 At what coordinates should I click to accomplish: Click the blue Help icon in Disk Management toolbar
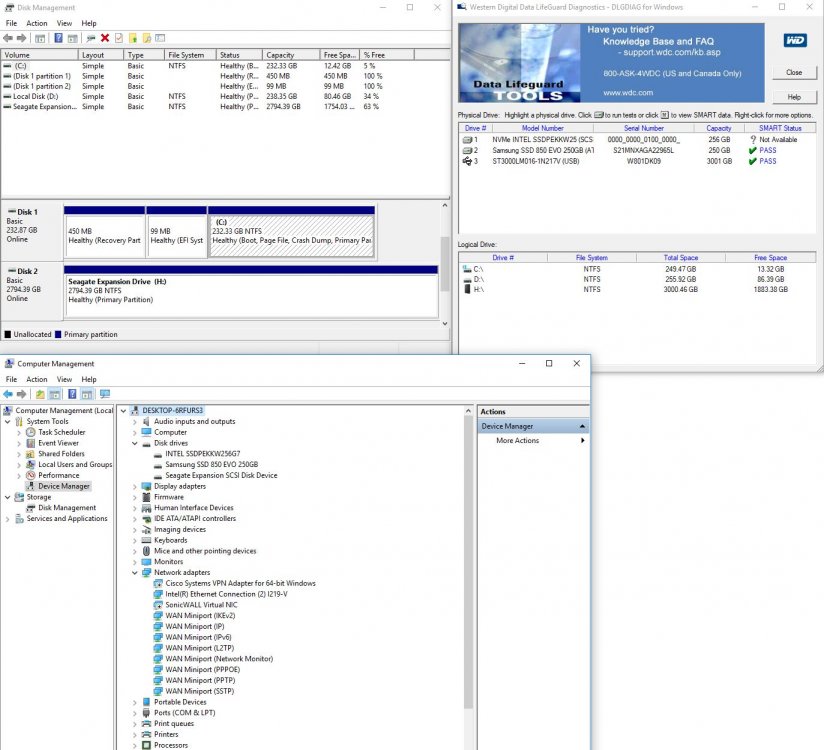tap(58, 38)
